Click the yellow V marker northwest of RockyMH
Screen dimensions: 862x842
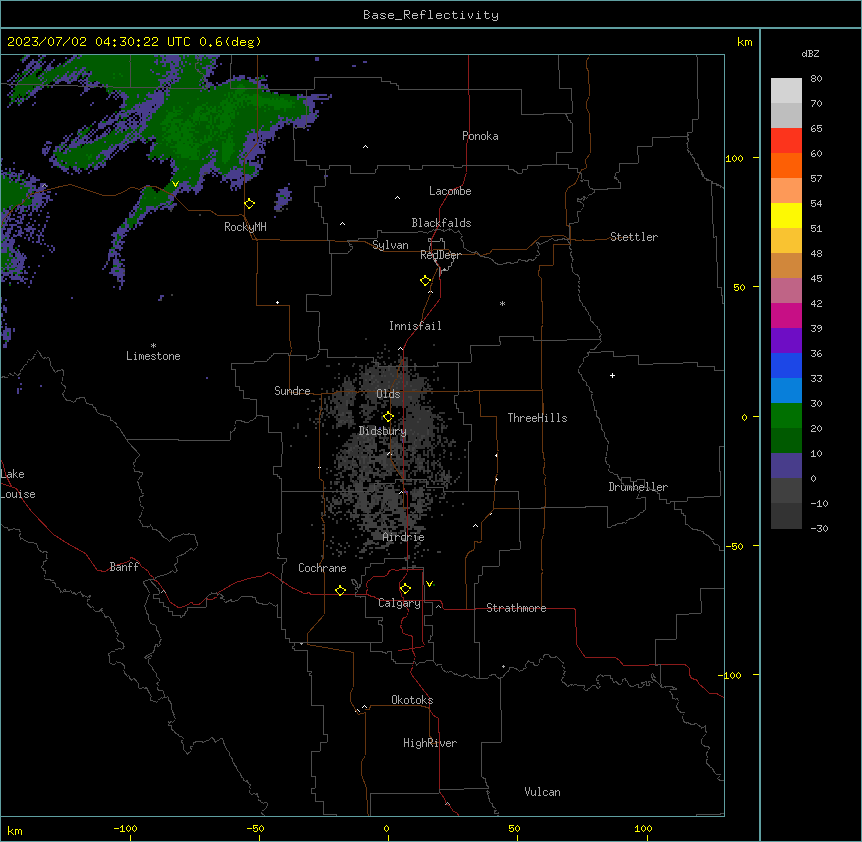coord(175,184)
